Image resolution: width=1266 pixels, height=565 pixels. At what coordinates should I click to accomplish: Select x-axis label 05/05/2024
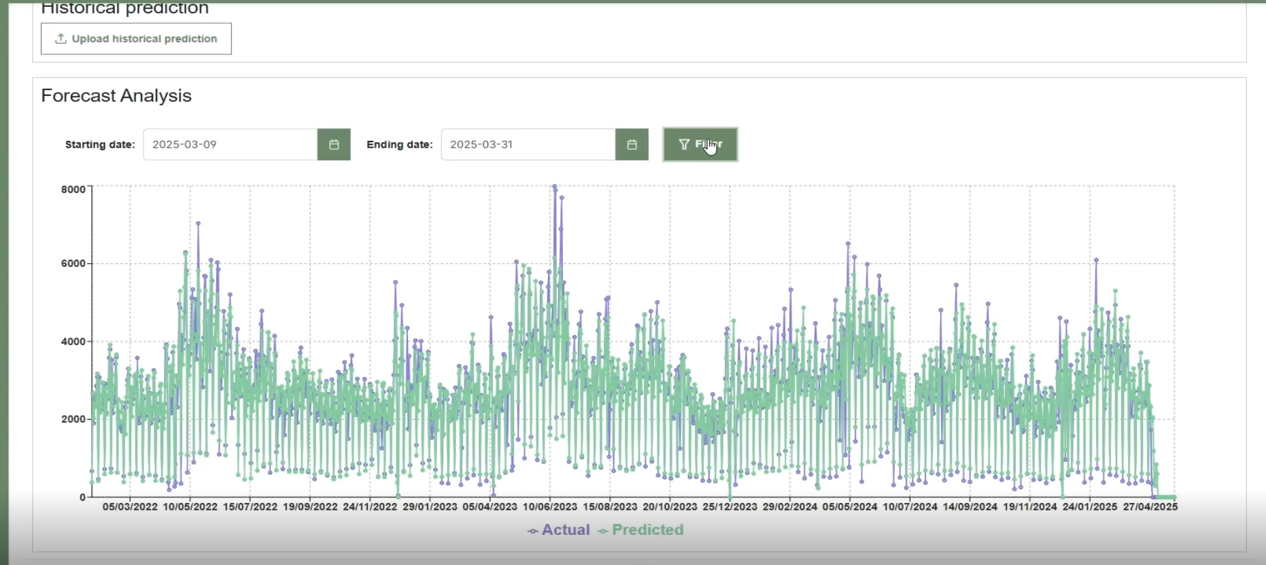pyautogui.click(x=850, y=507)
